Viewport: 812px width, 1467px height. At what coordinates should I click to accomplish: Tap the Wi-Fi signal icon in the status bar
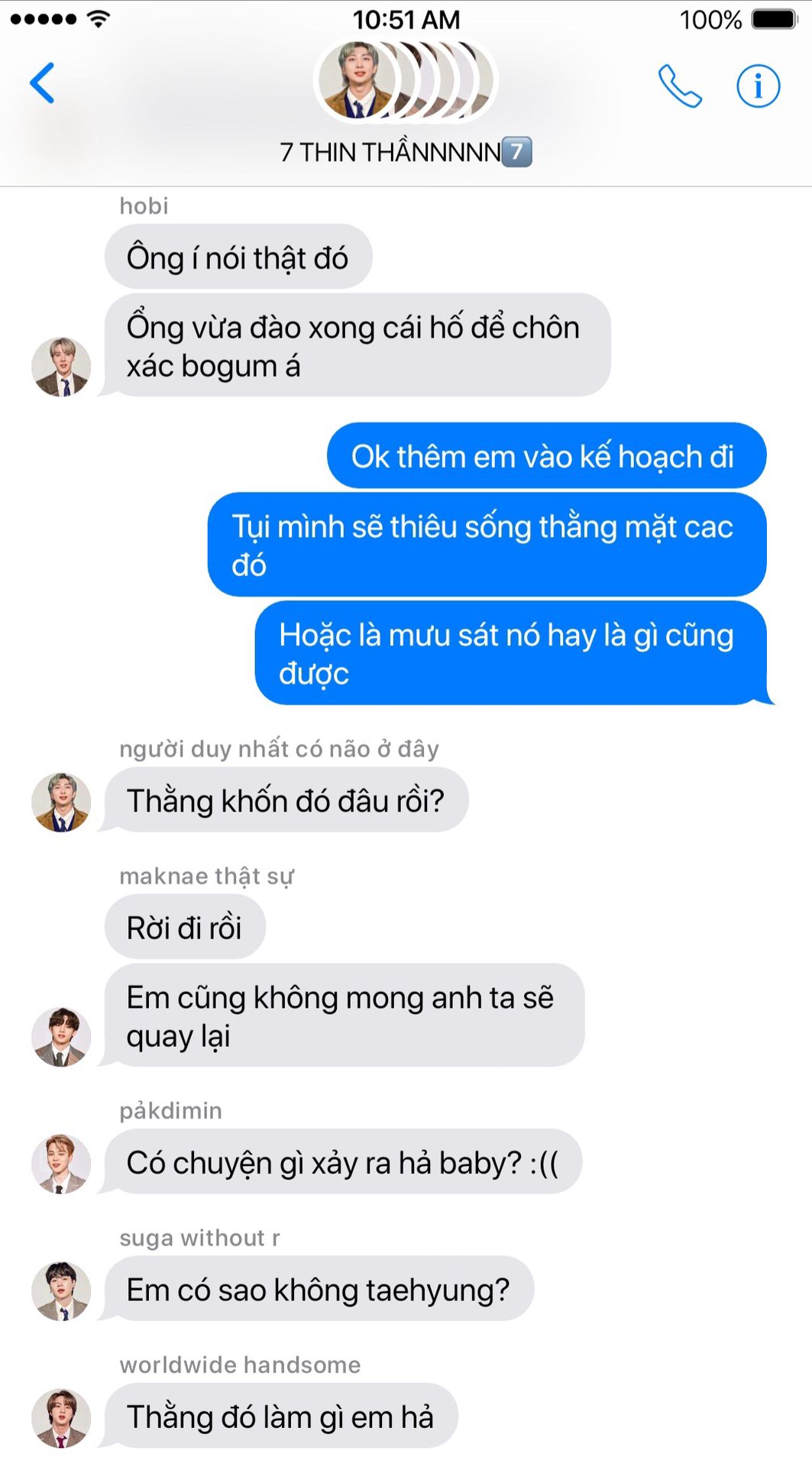point(98,19)
